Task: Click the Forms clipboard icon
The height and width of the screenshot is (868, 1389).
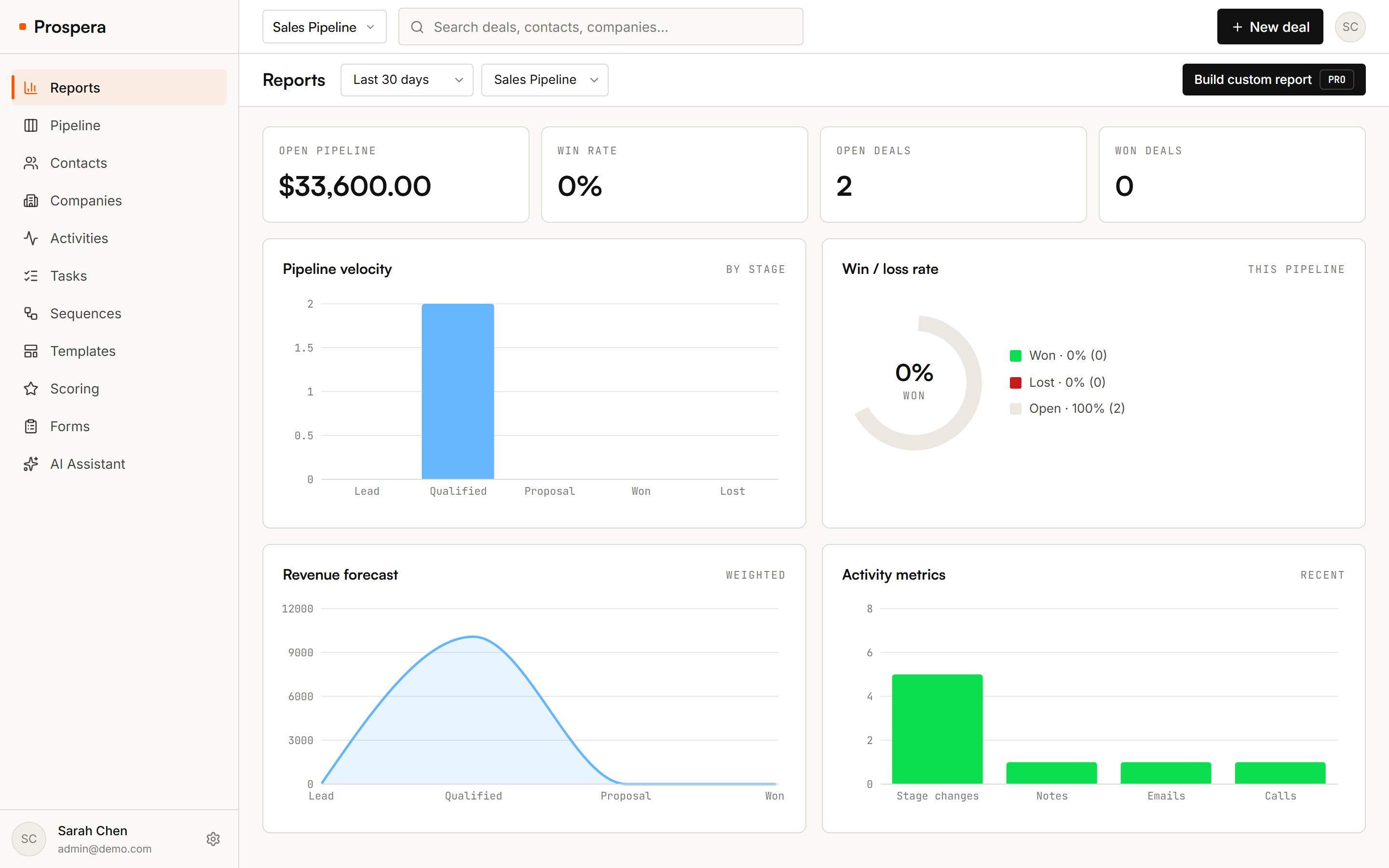Action: pos(31,426)
